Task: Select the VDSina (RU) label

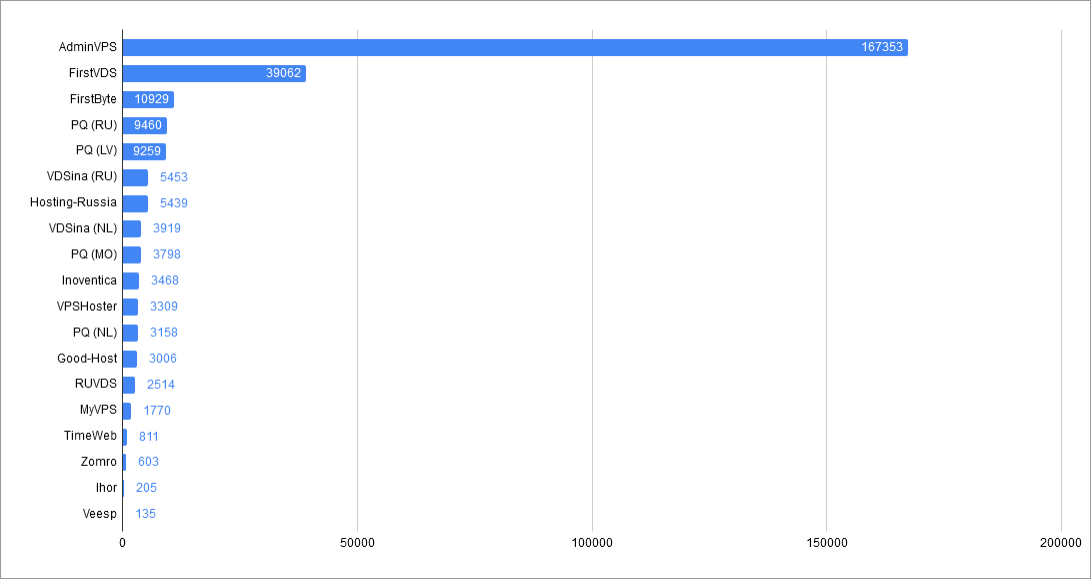Action: point(82,177)
